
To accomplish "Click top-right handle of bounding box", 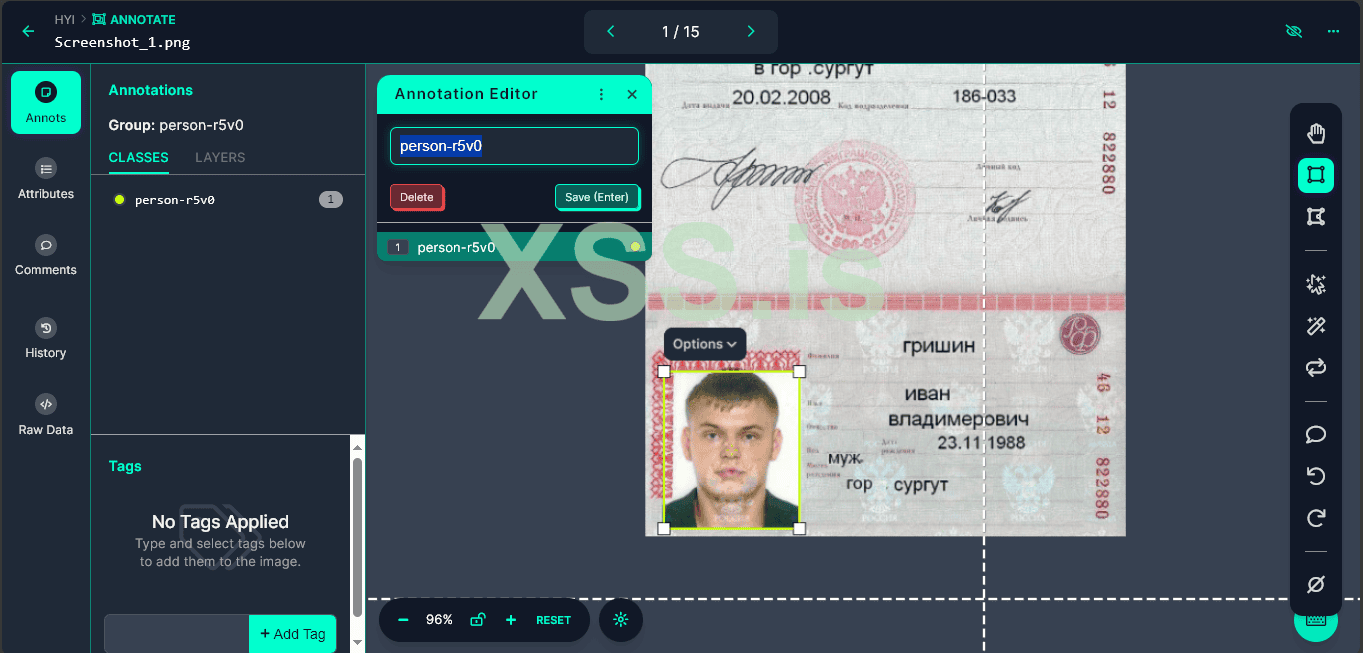I will (x=799, y=371).
